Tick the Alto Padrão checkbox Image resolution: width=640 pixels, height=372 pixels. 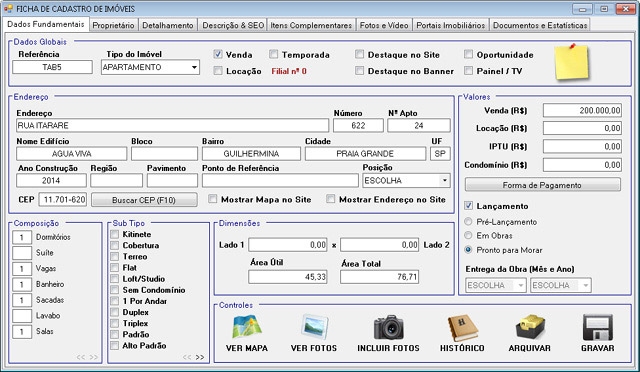tap(115, 345)
